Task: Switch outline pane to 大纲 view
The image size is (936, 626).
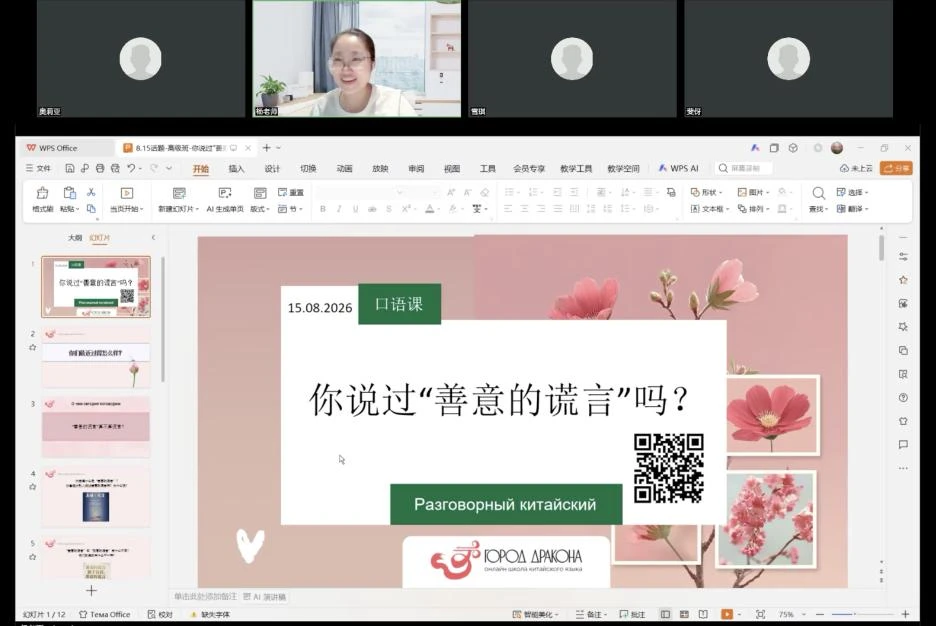Action: point(75,238)
